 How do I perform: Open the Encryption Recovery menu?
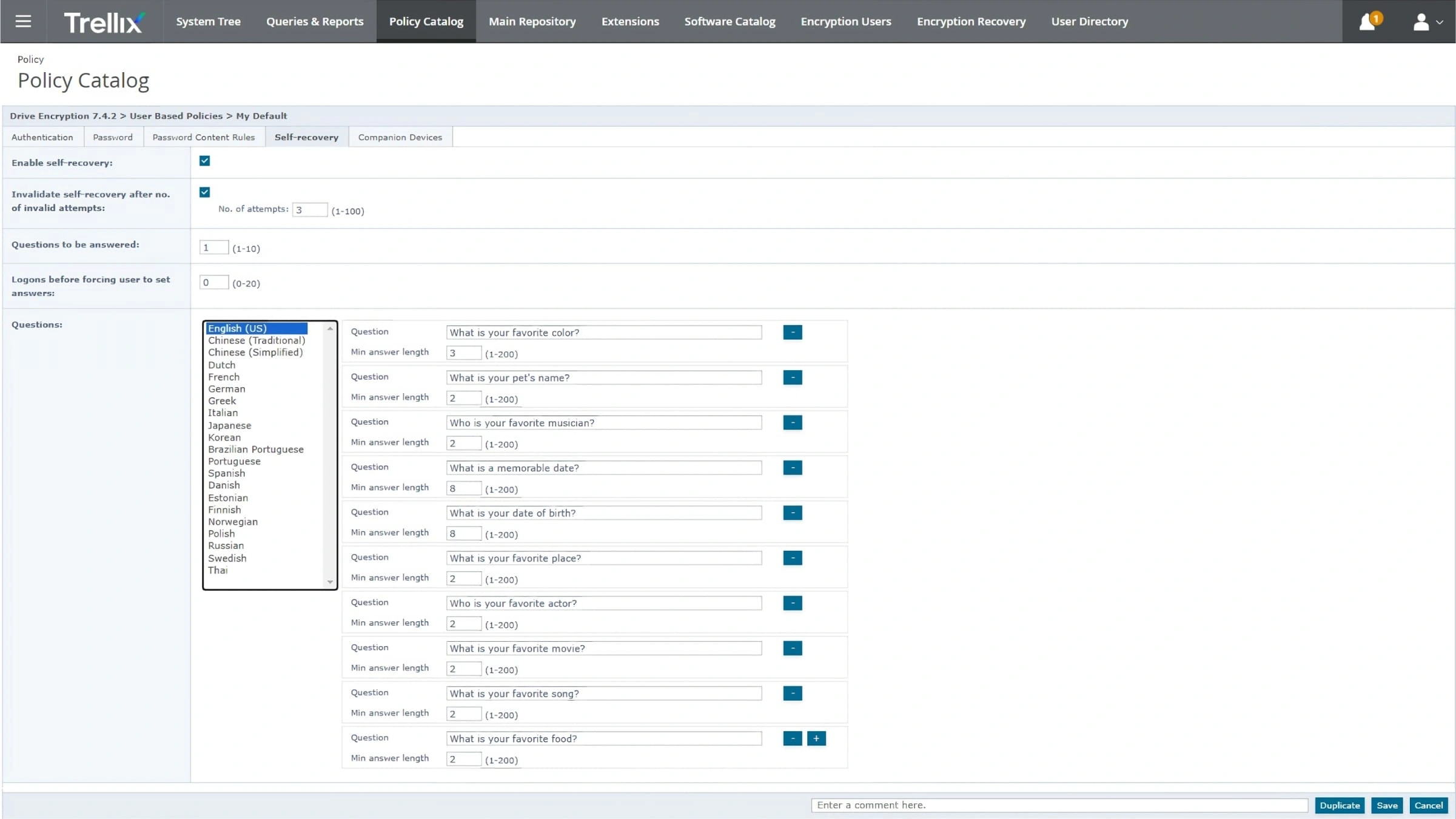971,21
